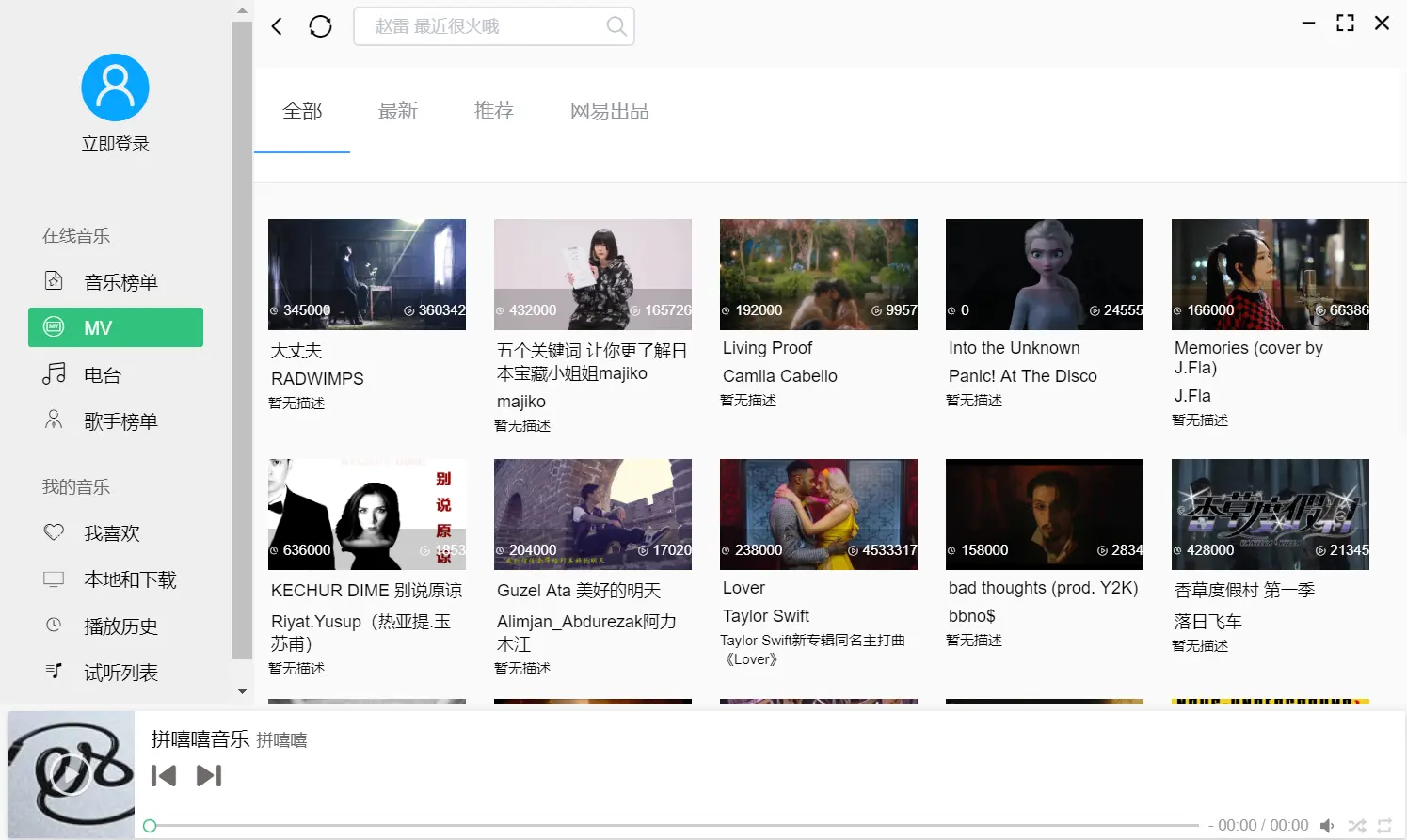The image size is (1407, 840).
Task: Click the back arrow icon
Action: (277, 26)
